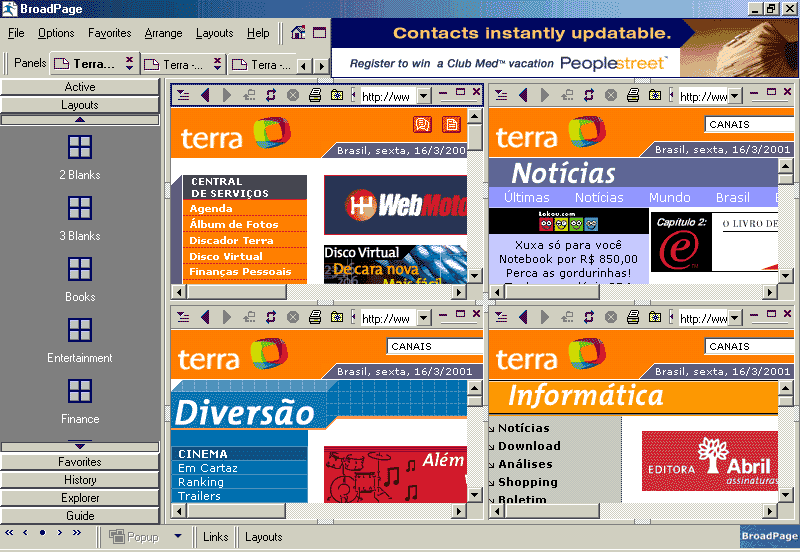Viewport: 800px width, 552px height.
Task: Open the Favorites menu
Action: coord(109,33)
